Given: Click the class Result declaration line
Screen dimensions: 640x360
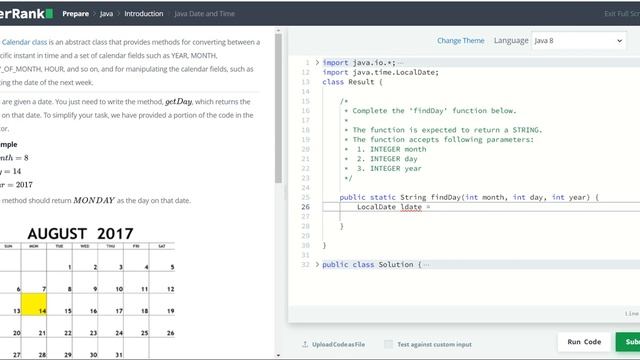Looking at the screenshot, I should [x=352, y=82].
